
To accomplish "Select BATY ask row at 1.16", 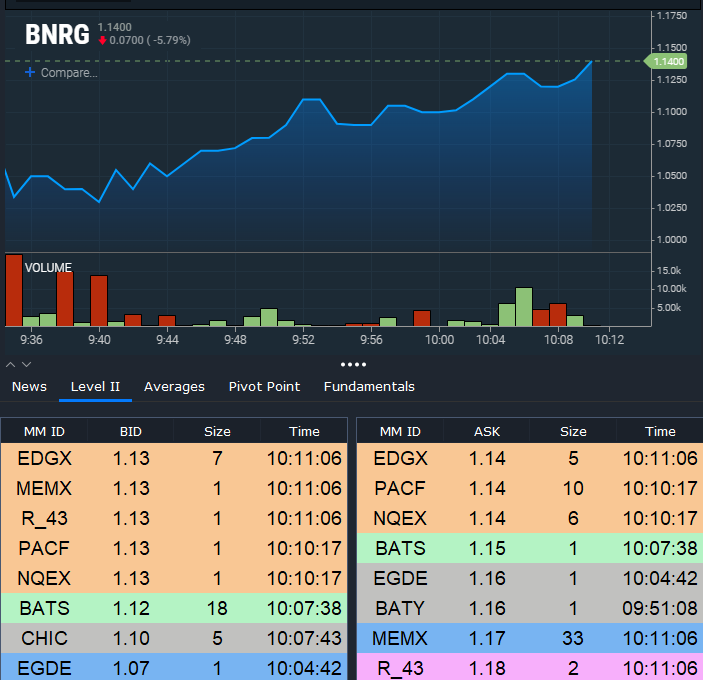I will click(x=530, y=608).
